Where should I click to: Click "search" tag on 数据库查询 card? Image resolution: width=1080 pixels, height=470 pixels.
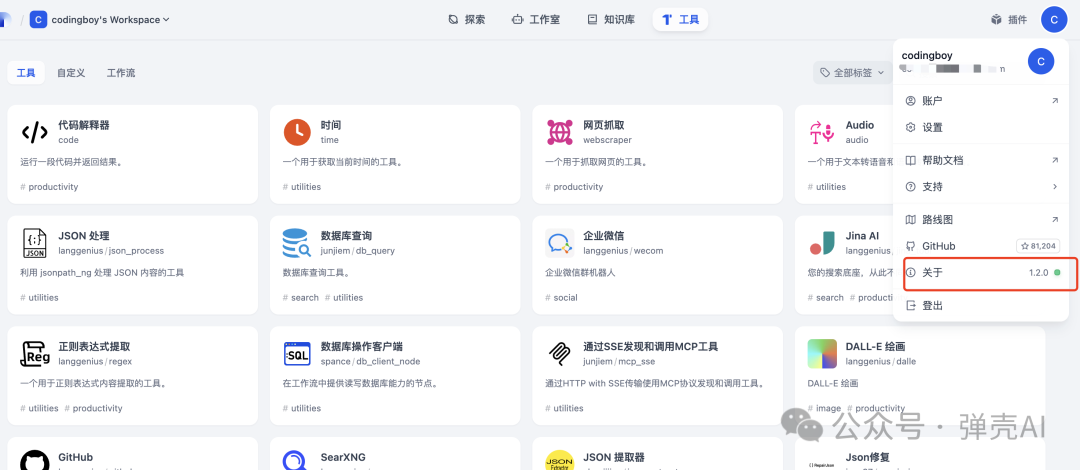[304, 298]
